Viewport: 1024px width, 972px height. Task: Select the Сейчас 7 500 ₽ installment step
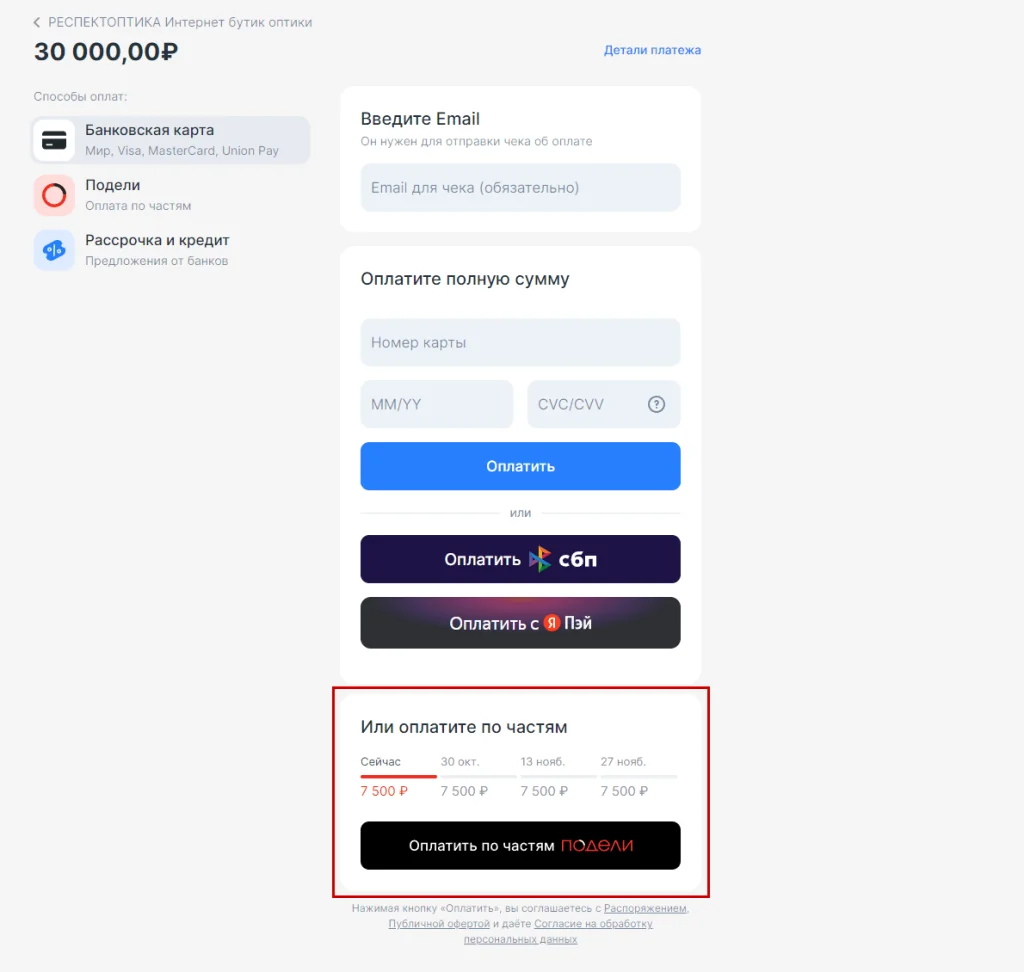(398, 777)
